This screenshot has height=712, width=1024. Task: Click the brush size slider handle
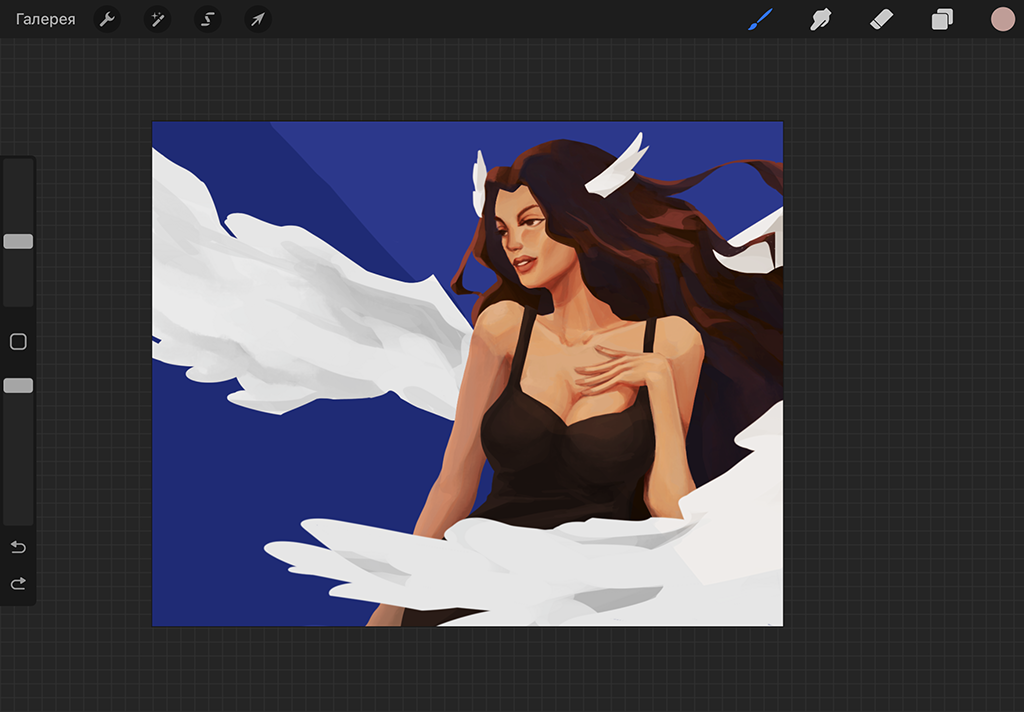tap(18, 241)
